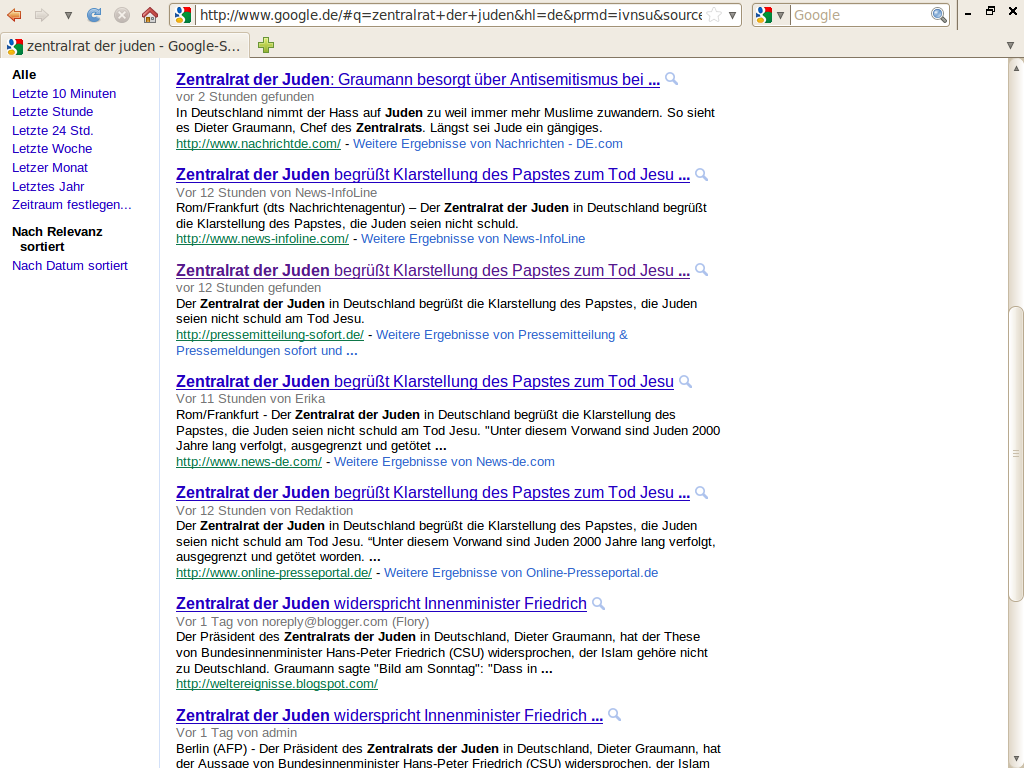The width and height of the screenshot is (1024, 768).
Task: Open Zeitraum festlegen custom range
Action: pos(71,205)
